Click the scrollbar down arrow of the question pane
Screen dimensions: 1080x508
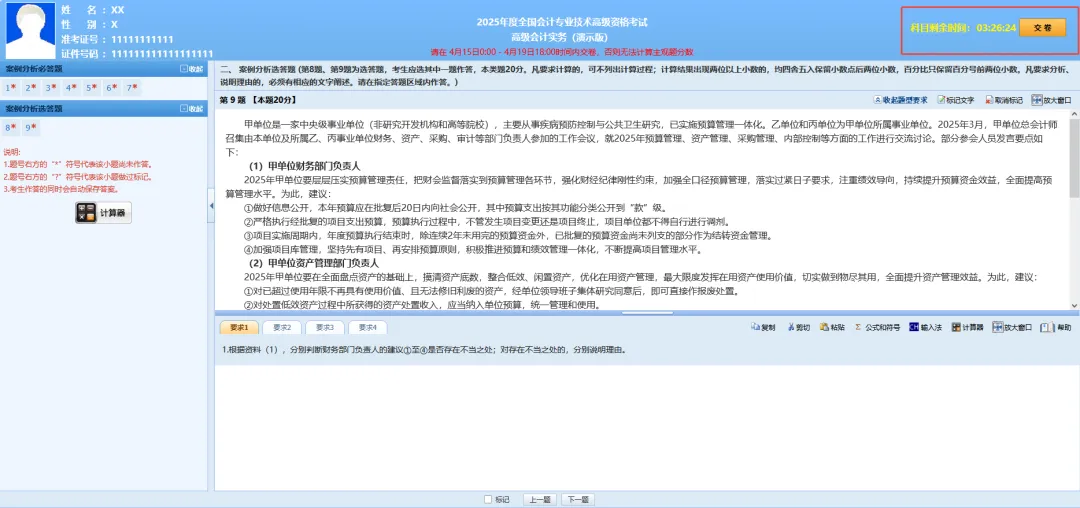(x=1075, y=304)
